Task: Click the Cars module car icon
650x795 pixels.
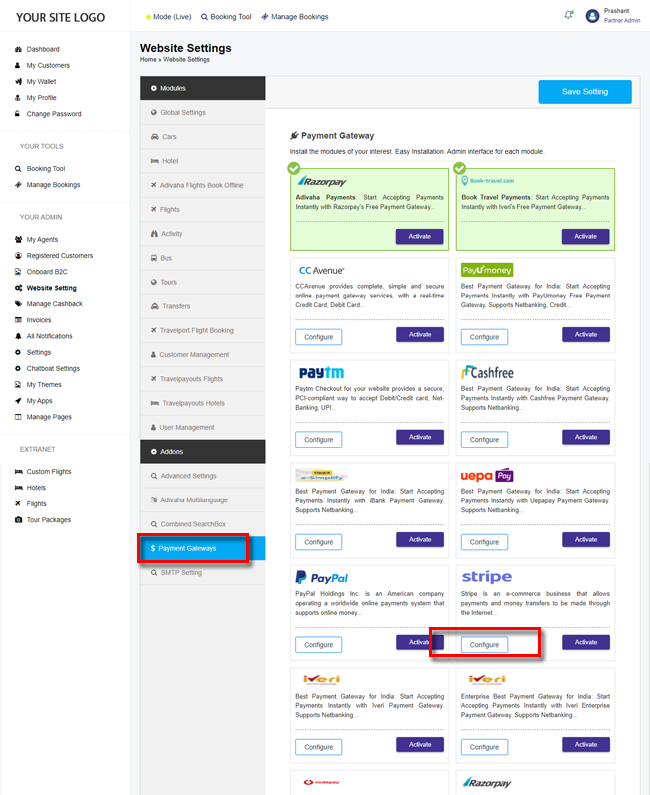Action: click(154, 136)
